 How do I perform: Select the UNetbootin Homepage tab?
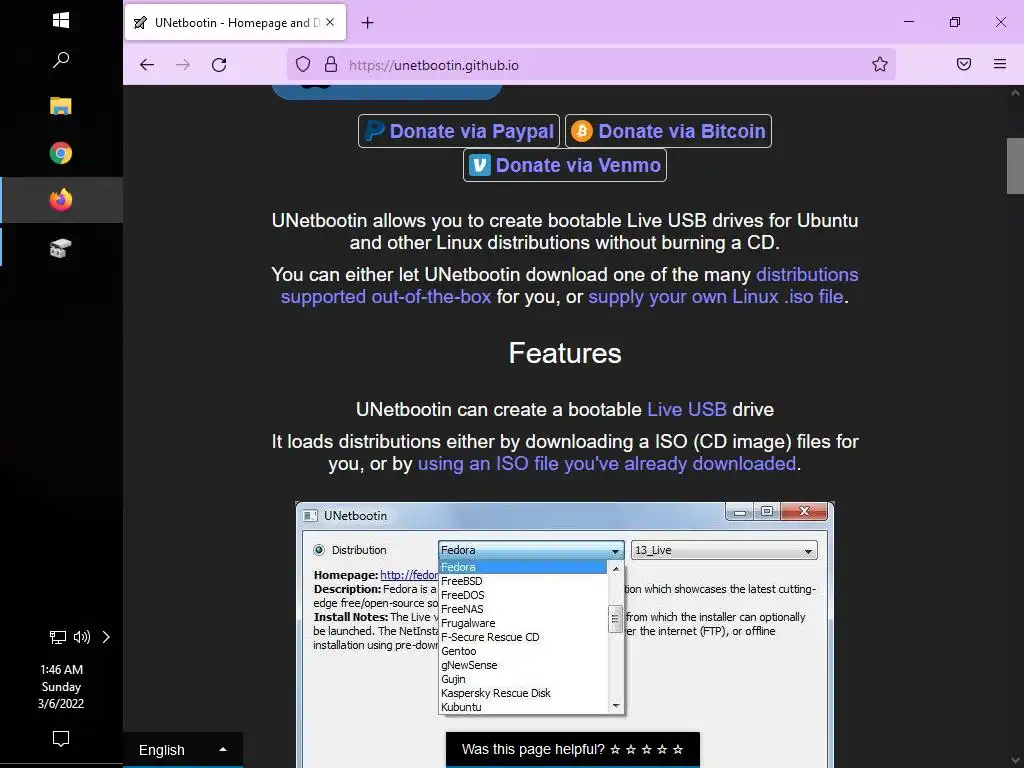click(x=235, y=22)
